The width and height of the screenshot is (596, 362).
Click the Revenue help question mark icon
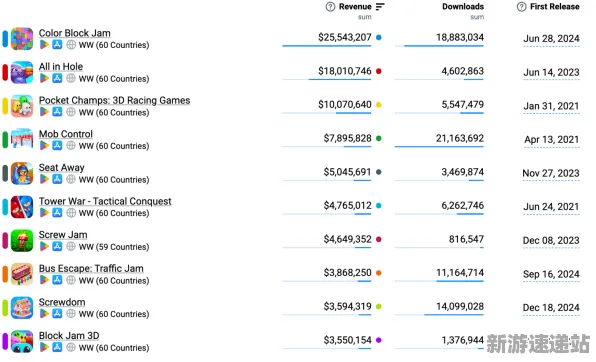330,7
